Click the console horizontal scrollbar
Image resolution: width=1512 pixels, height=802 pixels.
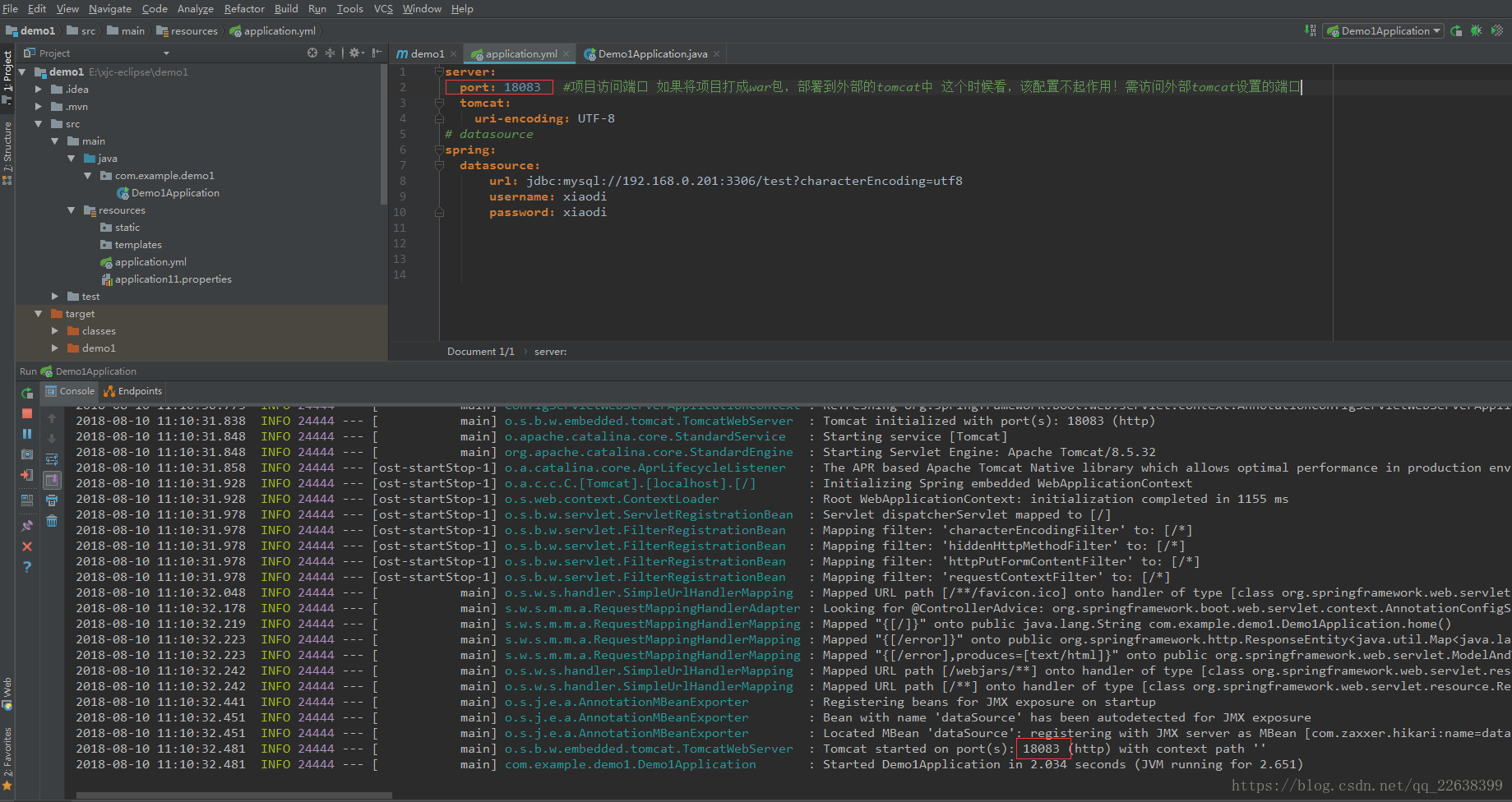pyautogui.click(x=234, y=795)
